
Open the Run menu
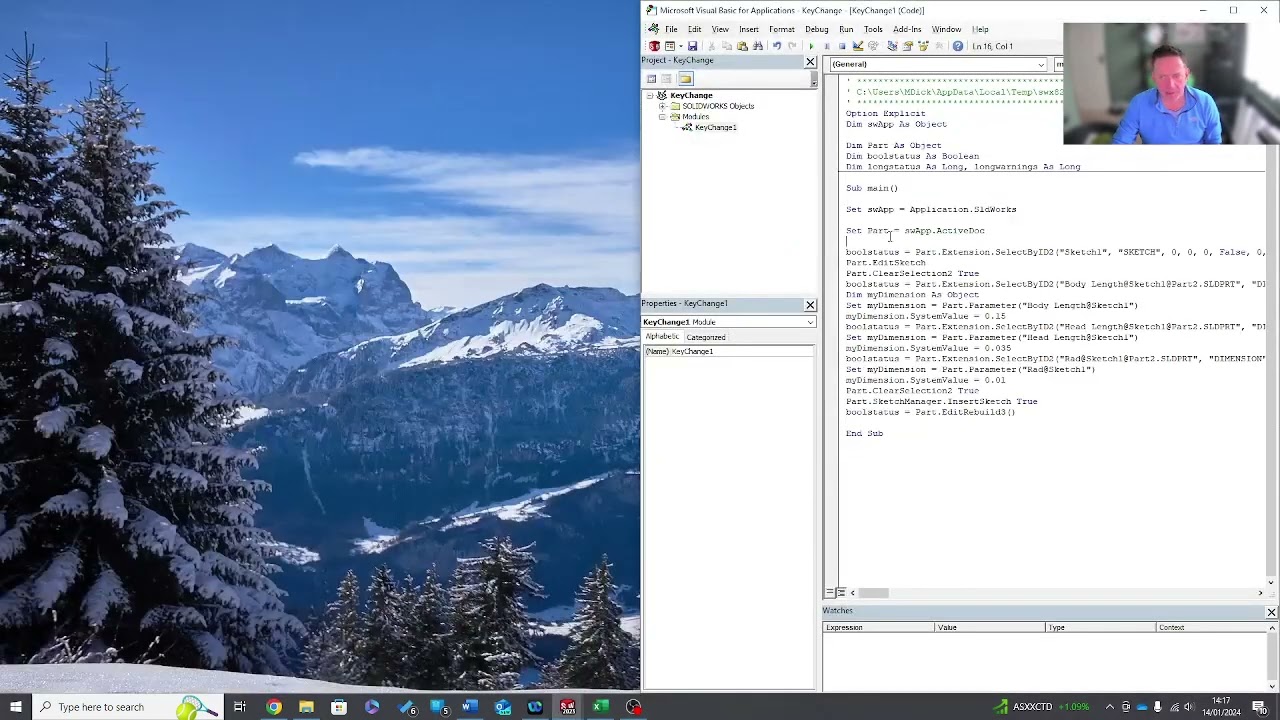click(x=846, y=29)
